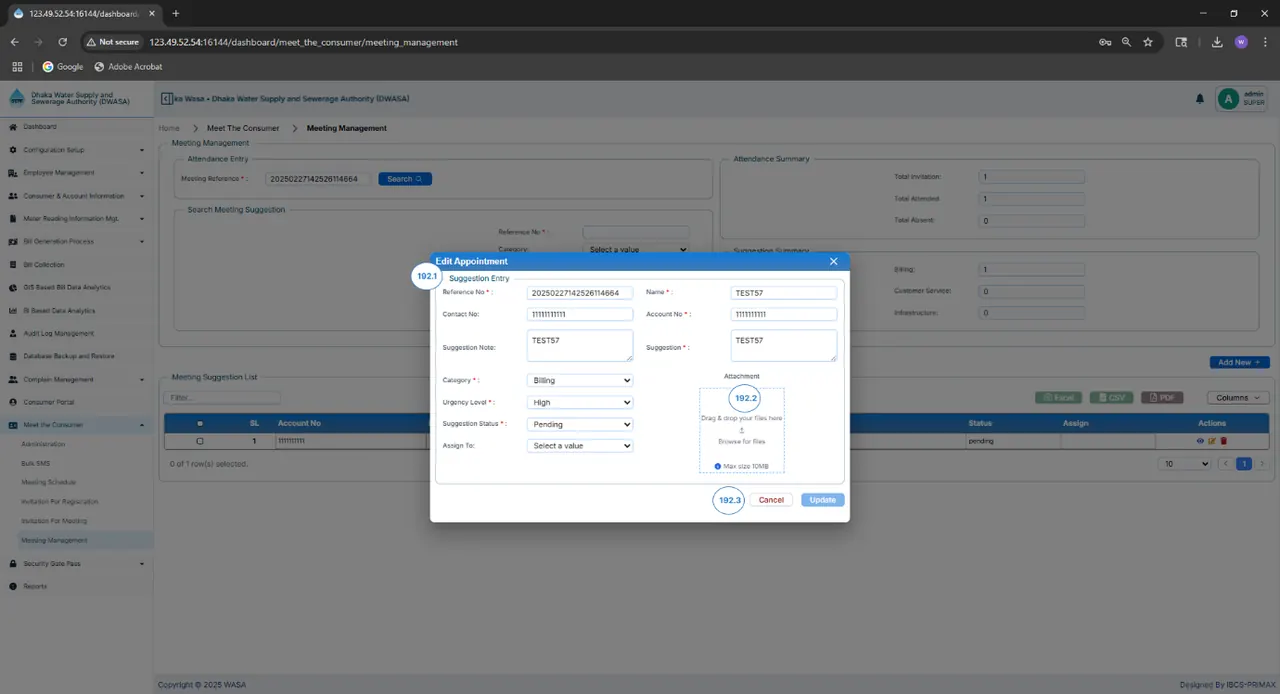Image resolution: width=1280 pixels, height=694 pixels.
Task: Click the Bill Collection sidebar icon
Action: click(x=13, y=265)
